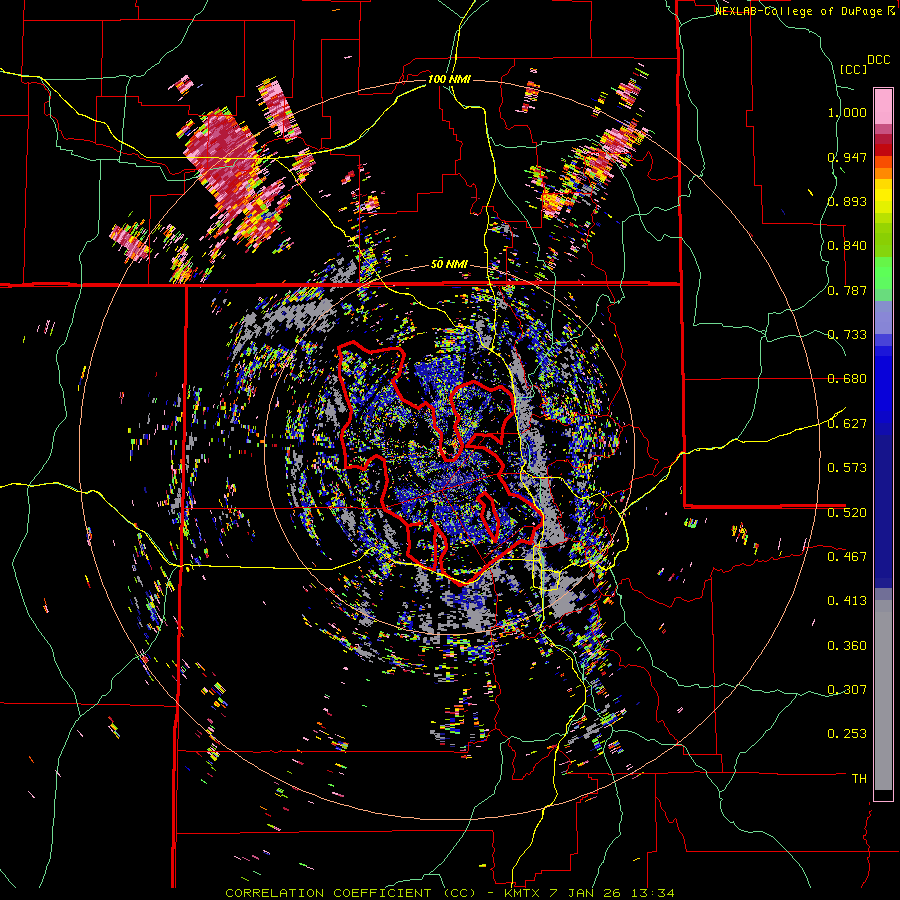Viewport: 900px width, 900px height.
Task: Pick the pink top segment of color bar
Action: [x=883, y=106]
